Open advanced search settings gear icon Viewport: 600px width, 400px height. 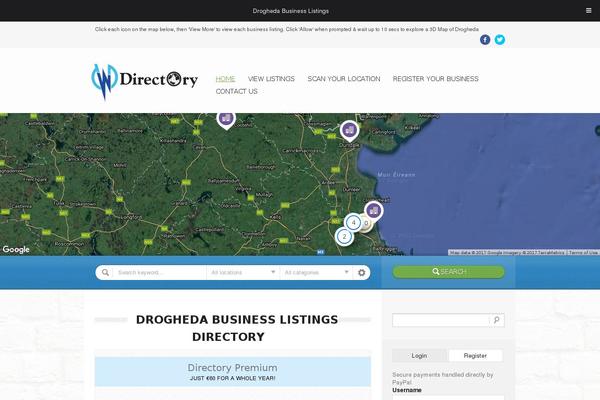point(361,273)
